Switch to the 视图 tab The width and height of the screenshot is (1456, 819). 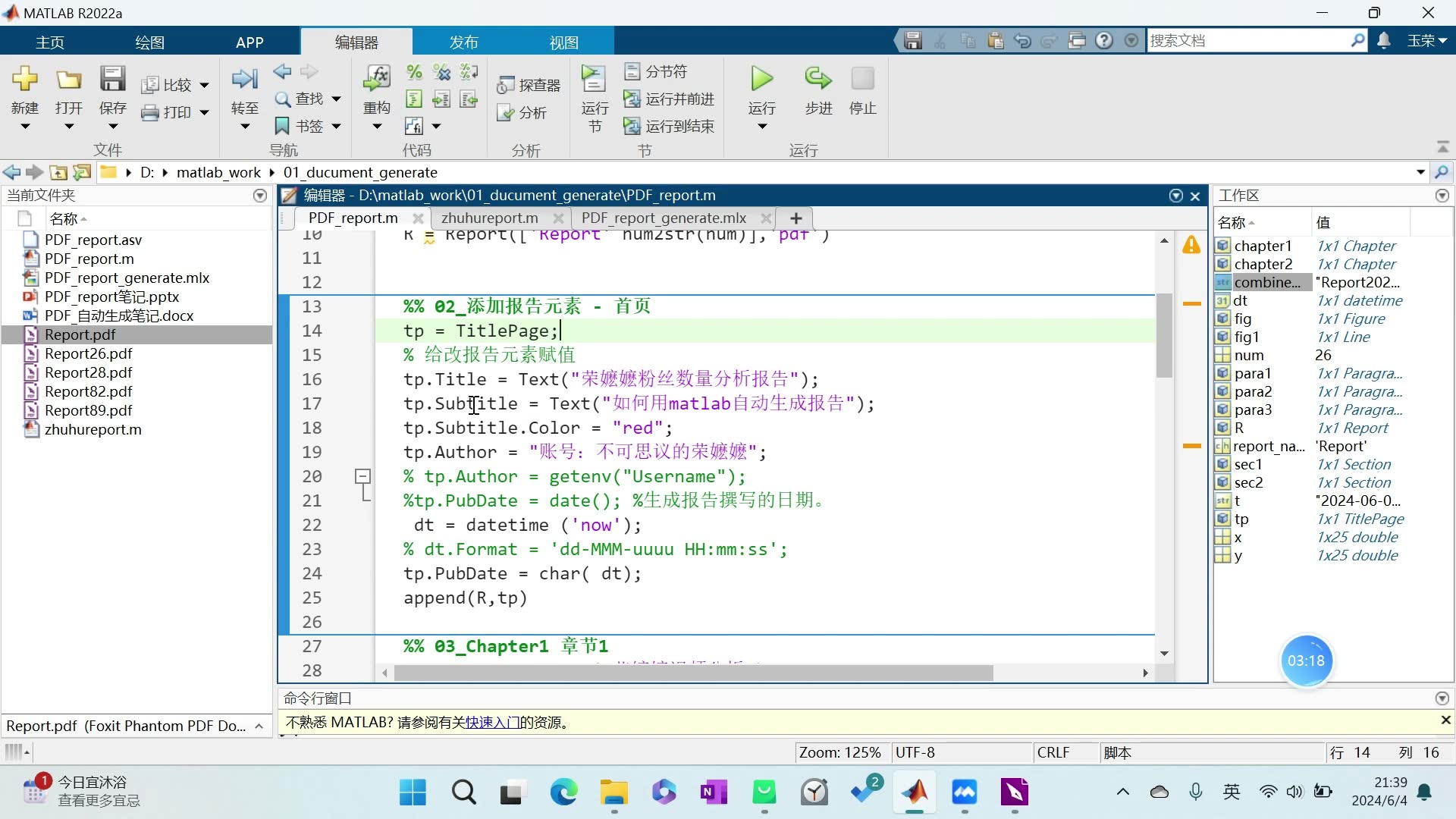(x=563, y=42)
